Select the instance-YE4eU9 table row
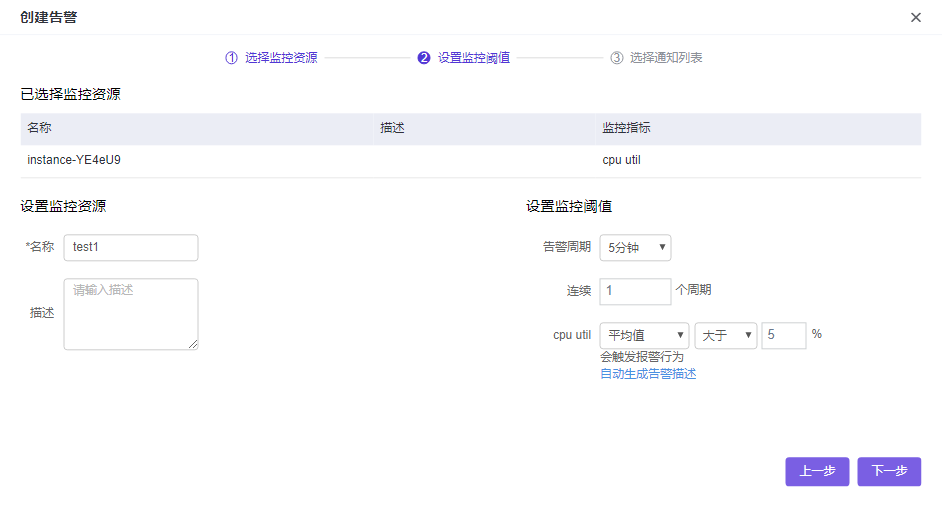 coord(470,160)
